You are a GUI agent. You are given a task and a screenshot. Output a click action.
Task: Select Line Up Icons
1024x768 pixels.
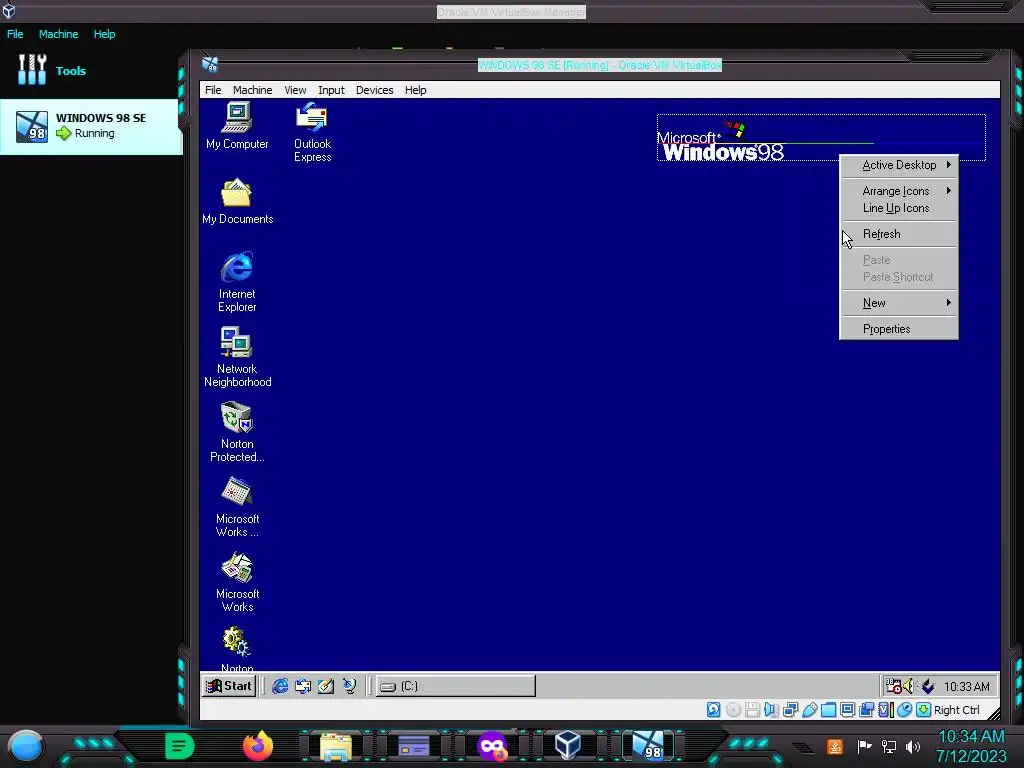point(899,208)
